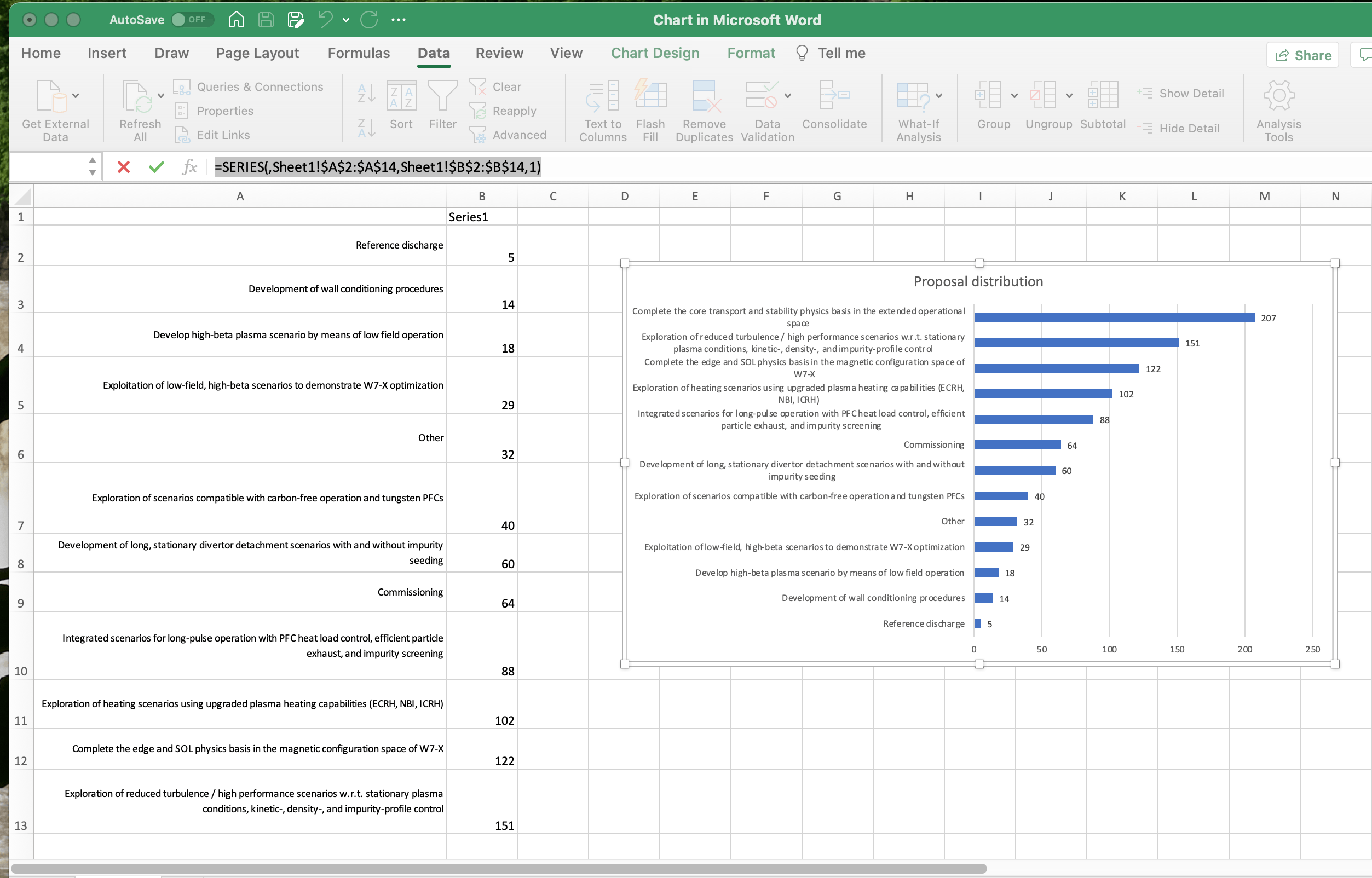Viewport: 1372px width, 878px height.
Task: Click the Sort A to Z ascending icon
Action: (x=366, y=93)
